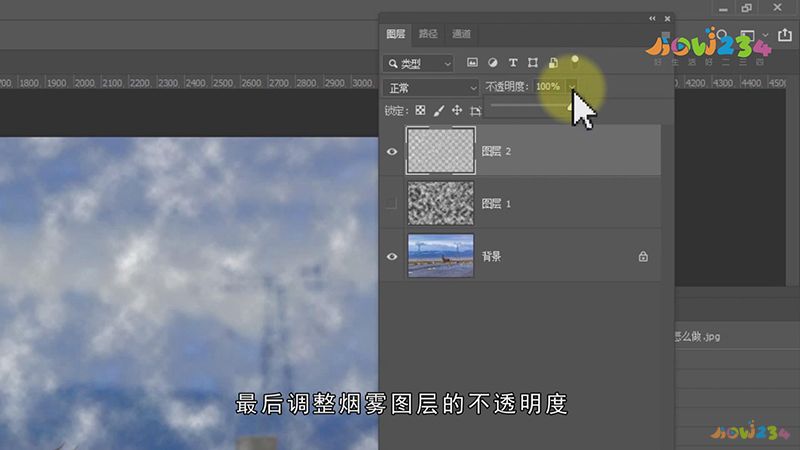Switch to the 通道 tab
The width and height of the screenshot is (800, 450).
tap(461, 34)
